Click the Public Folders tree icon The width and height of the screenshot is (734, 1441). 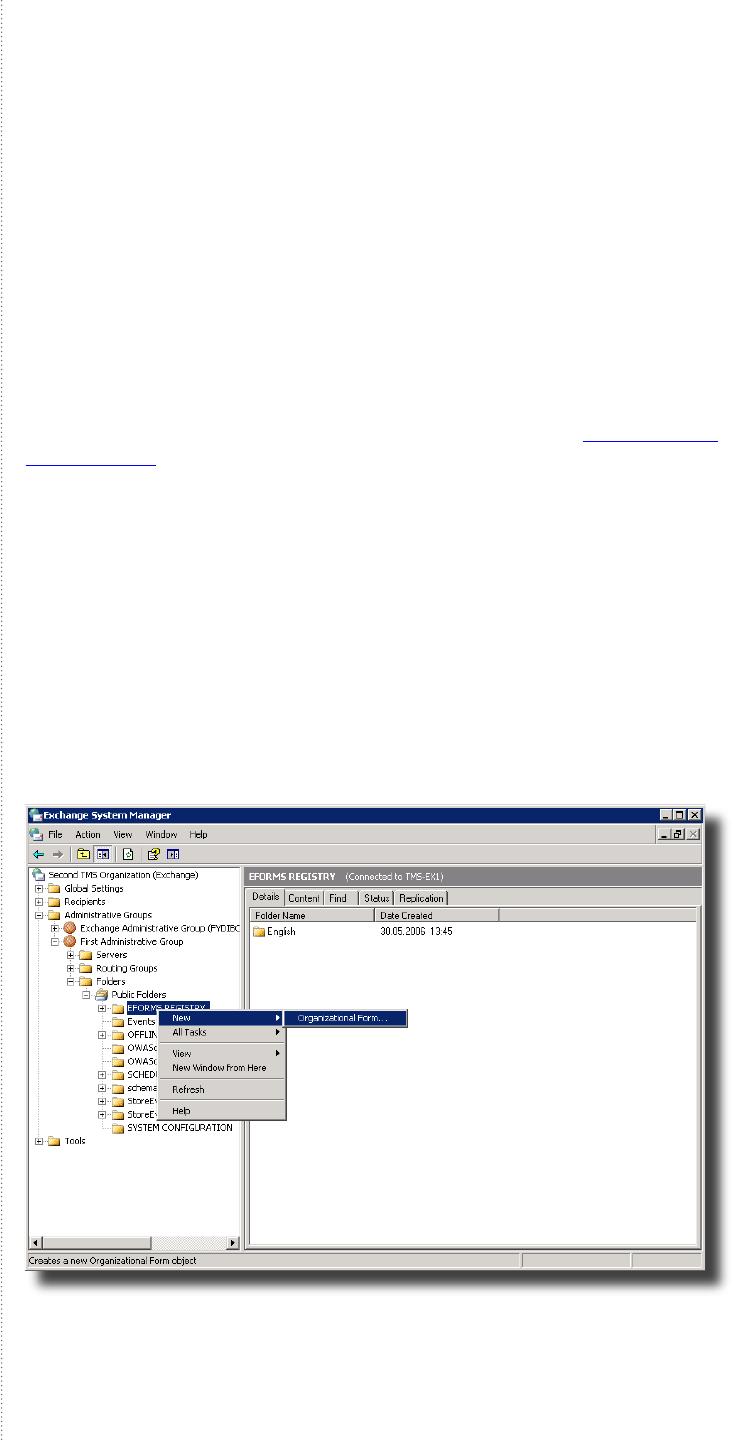coord(102,995)
